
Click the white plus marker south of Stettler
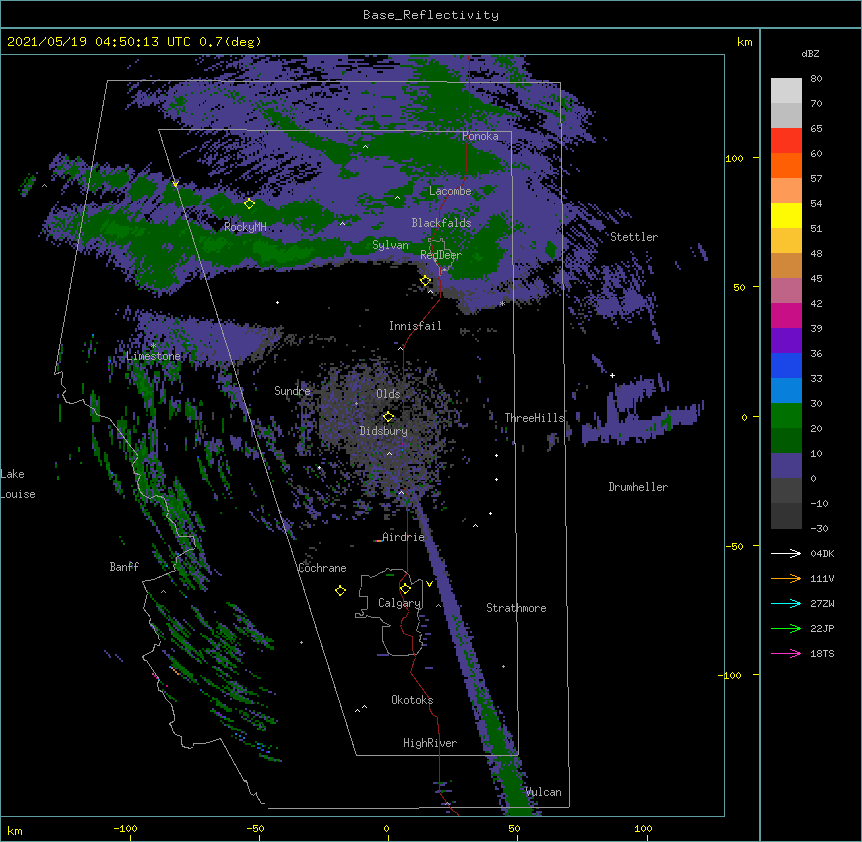[x=612, y=375]
